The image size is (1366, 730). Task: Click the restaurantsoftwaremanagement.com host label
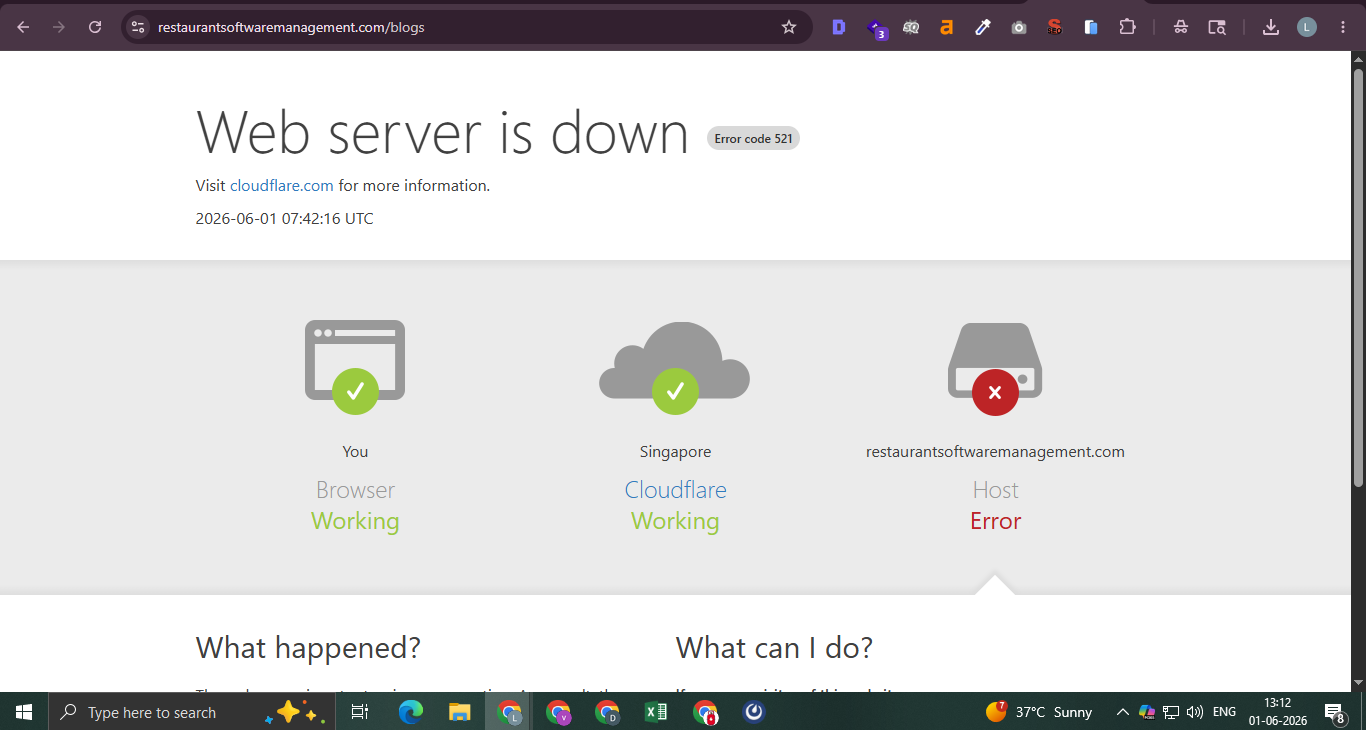coord(995,452)
